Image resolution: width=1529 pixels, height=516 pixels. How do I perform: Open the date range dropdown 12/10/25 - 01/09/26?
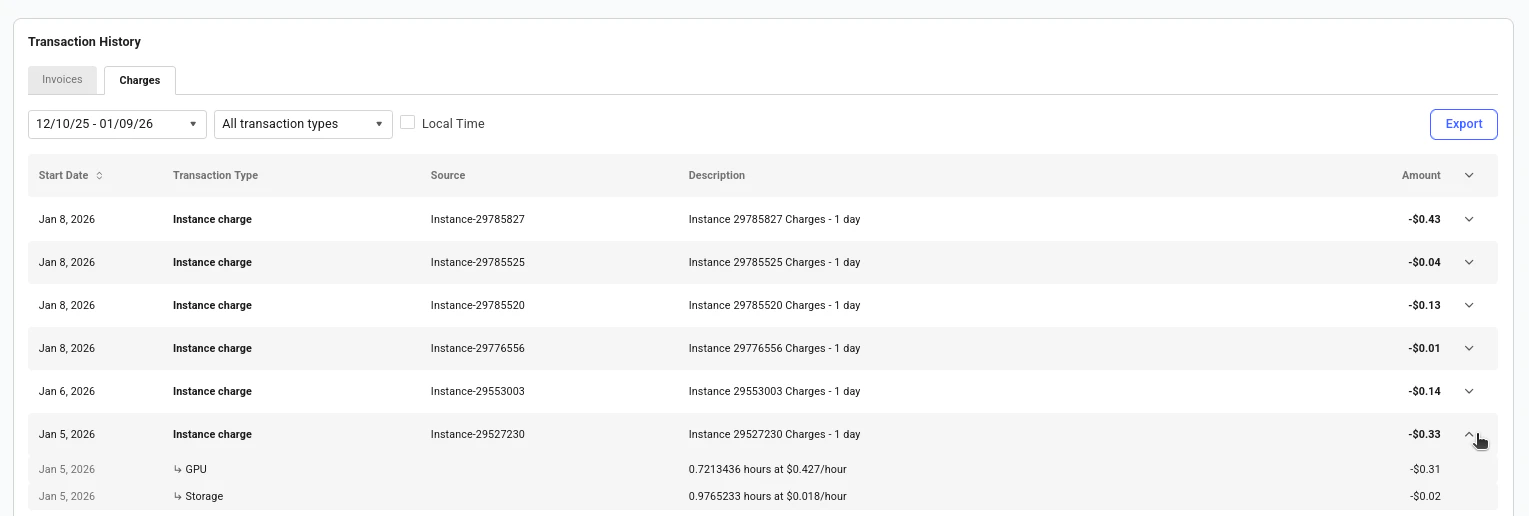coord(117,124)
